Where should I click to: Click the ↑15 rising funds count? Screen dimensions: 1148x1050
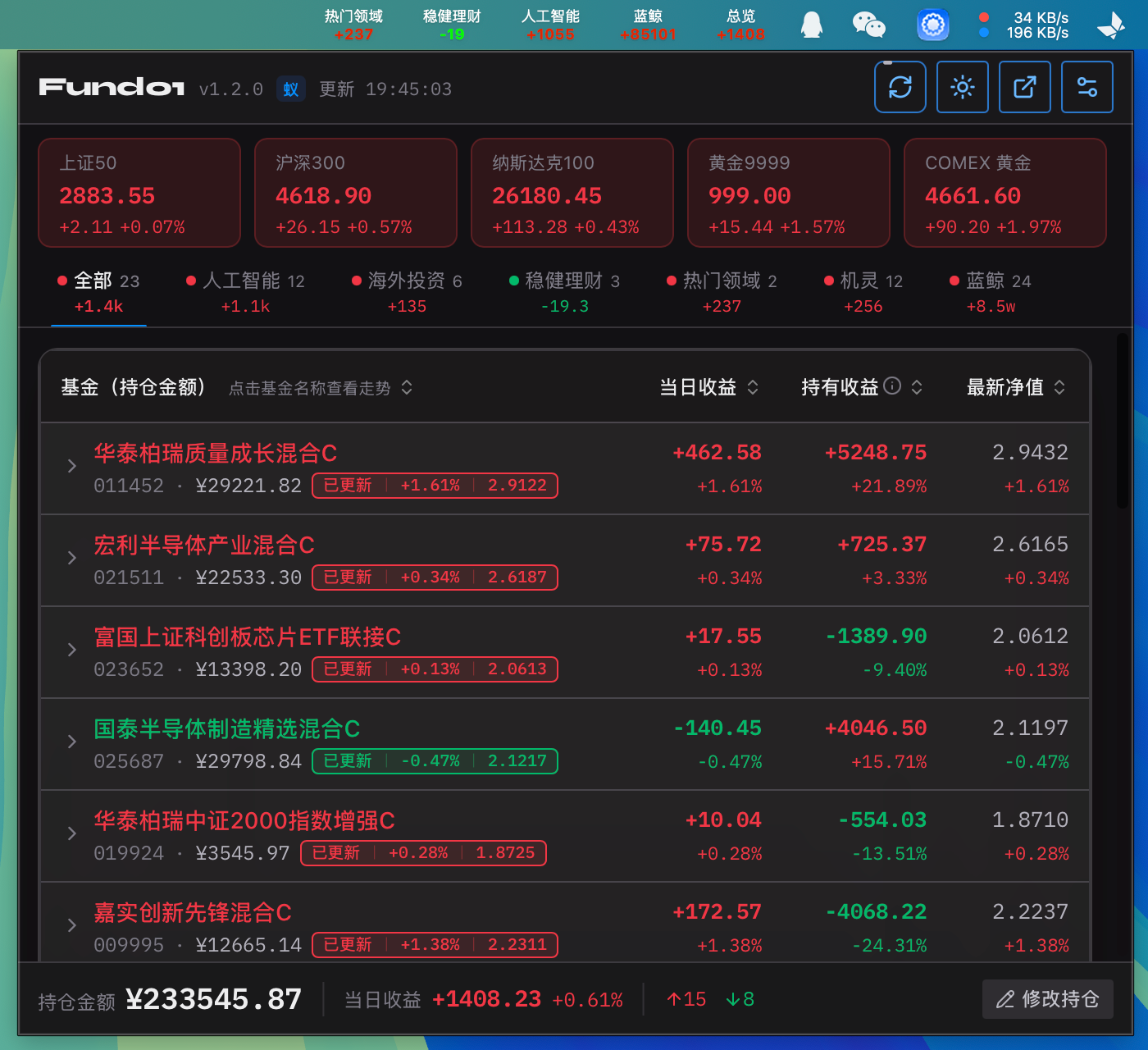click(686, 999)
